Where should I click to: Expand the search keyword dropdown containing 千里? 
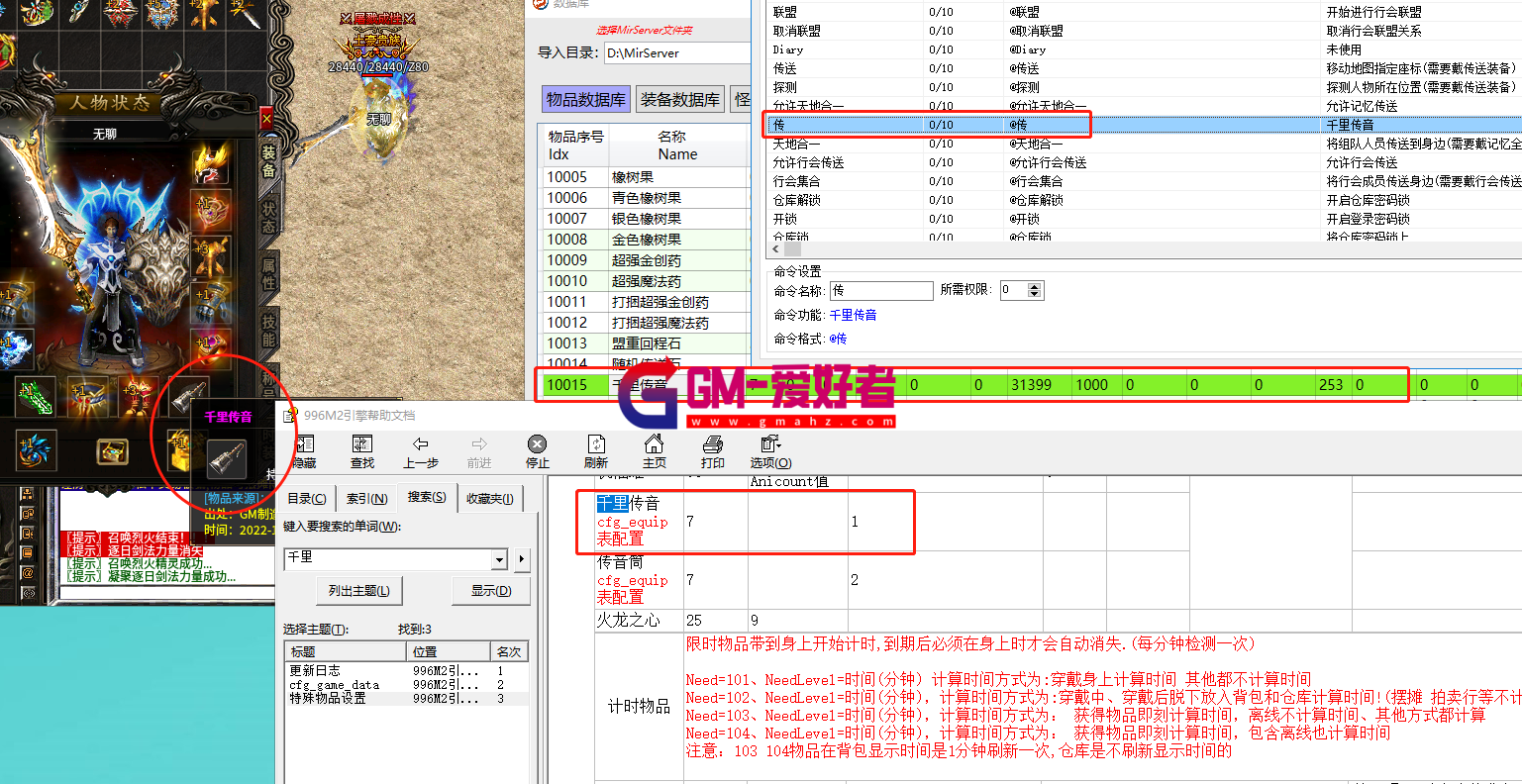pos(500,560)
